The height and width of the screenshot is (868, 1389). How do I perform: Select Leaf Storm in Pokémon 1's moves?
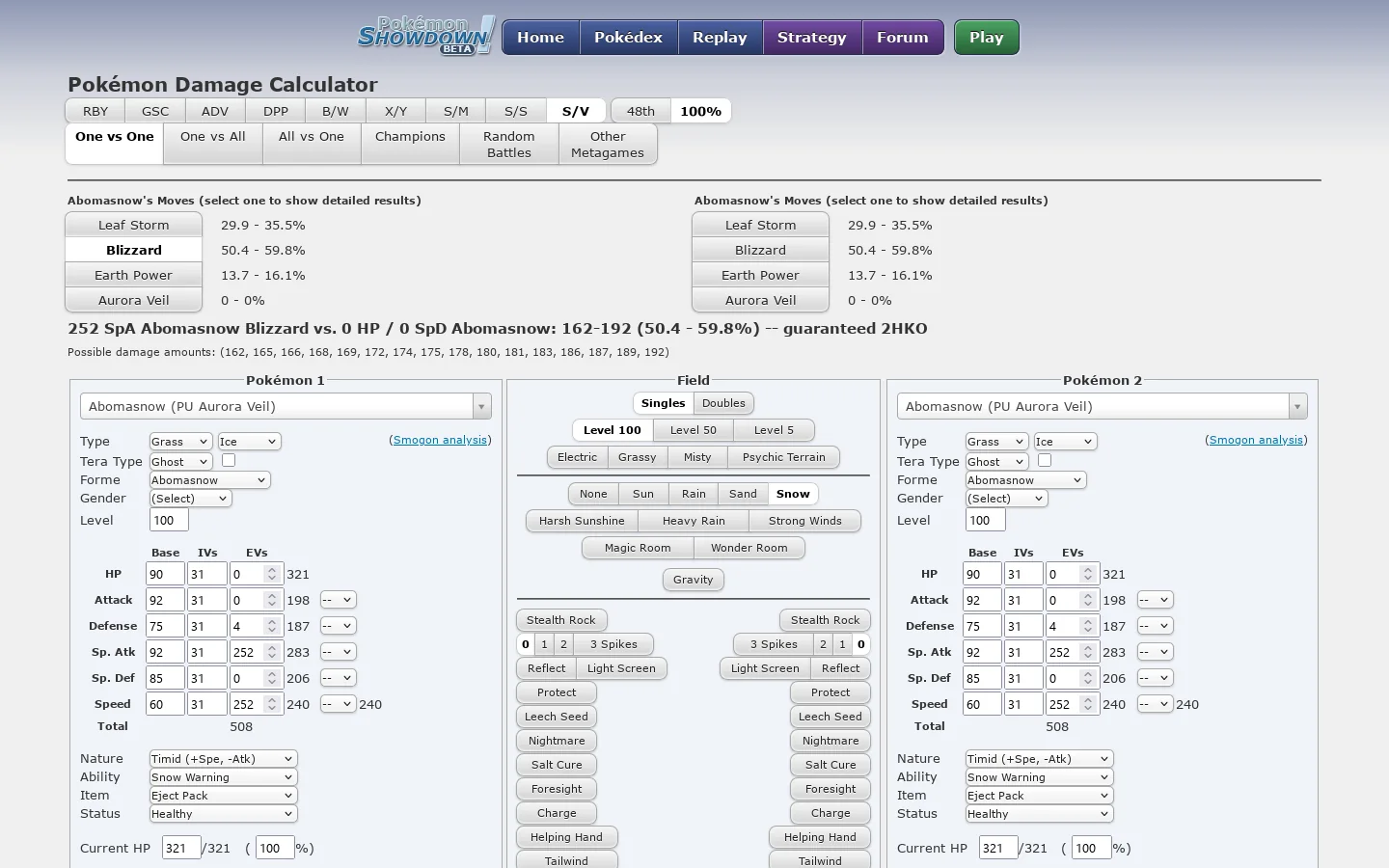pyautogui.click(x=134, y=225)
